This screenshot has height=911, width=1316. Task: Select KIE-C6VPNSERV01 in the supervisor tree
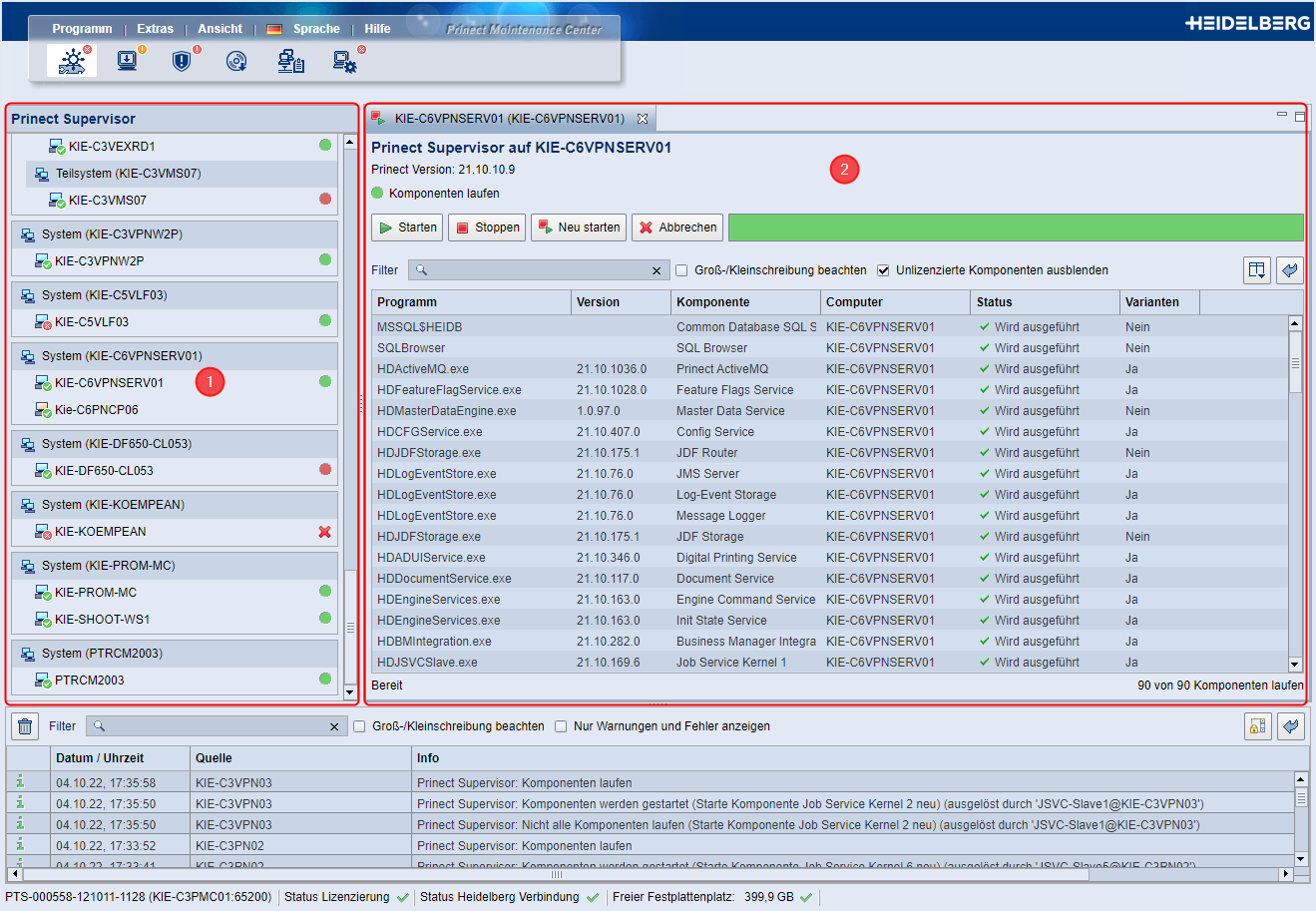click(x=109, y=383)
